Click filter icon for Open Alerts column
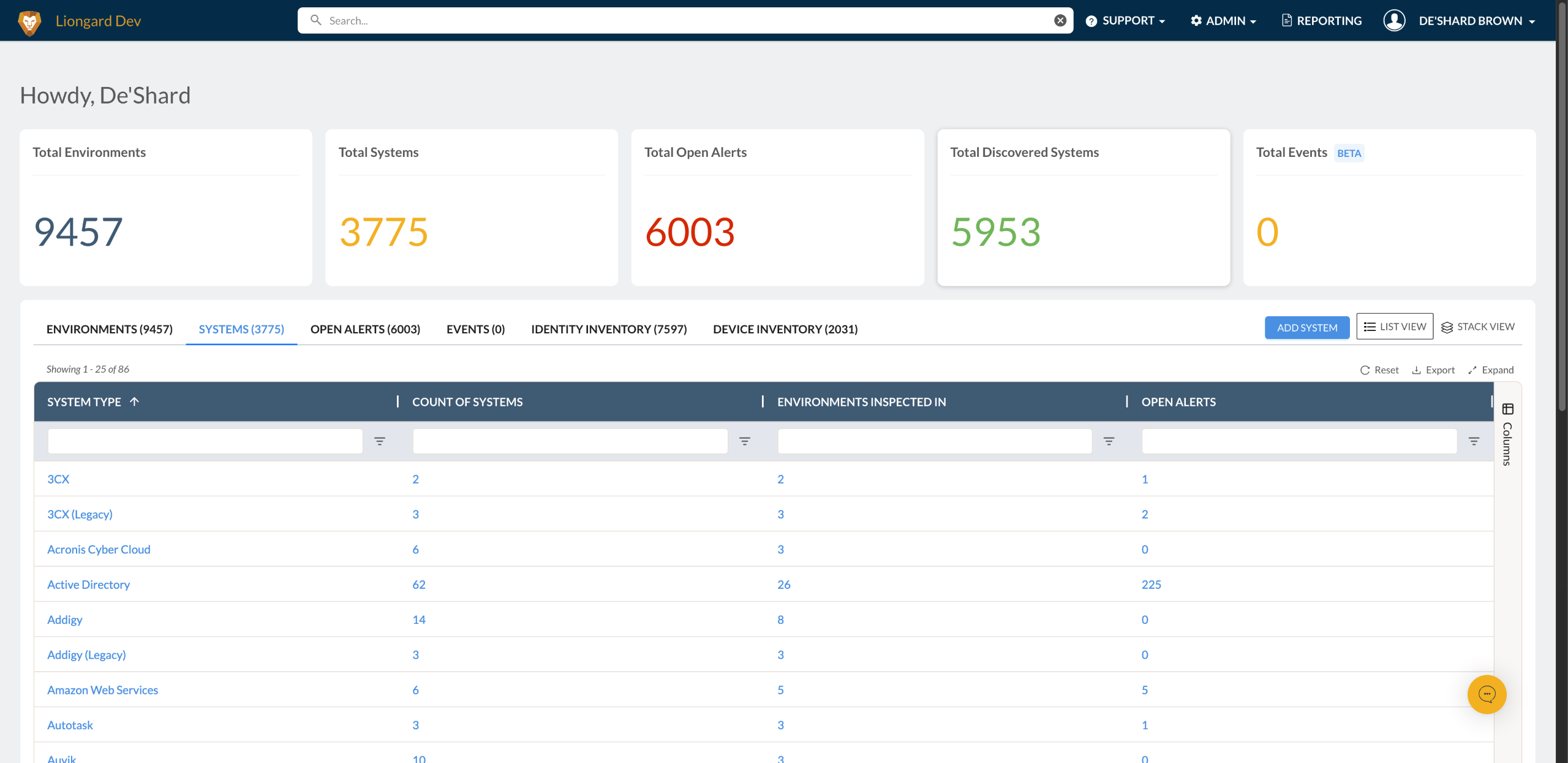Screen dimensions: 1568x763 pyautogui.click(x=1474, y=441)
